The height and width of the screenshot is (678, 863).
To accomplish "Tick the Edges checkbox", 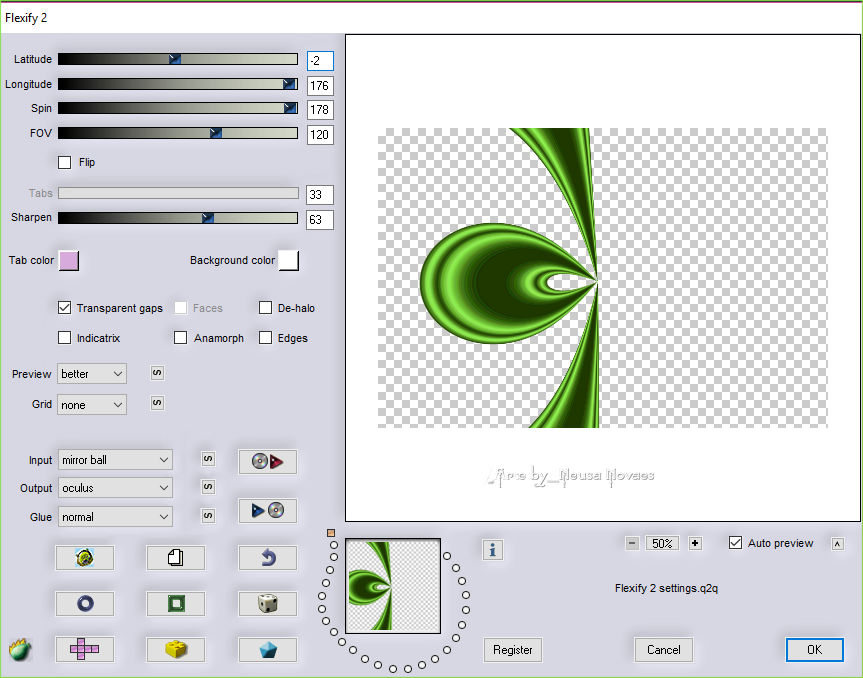I will (265, 337).
